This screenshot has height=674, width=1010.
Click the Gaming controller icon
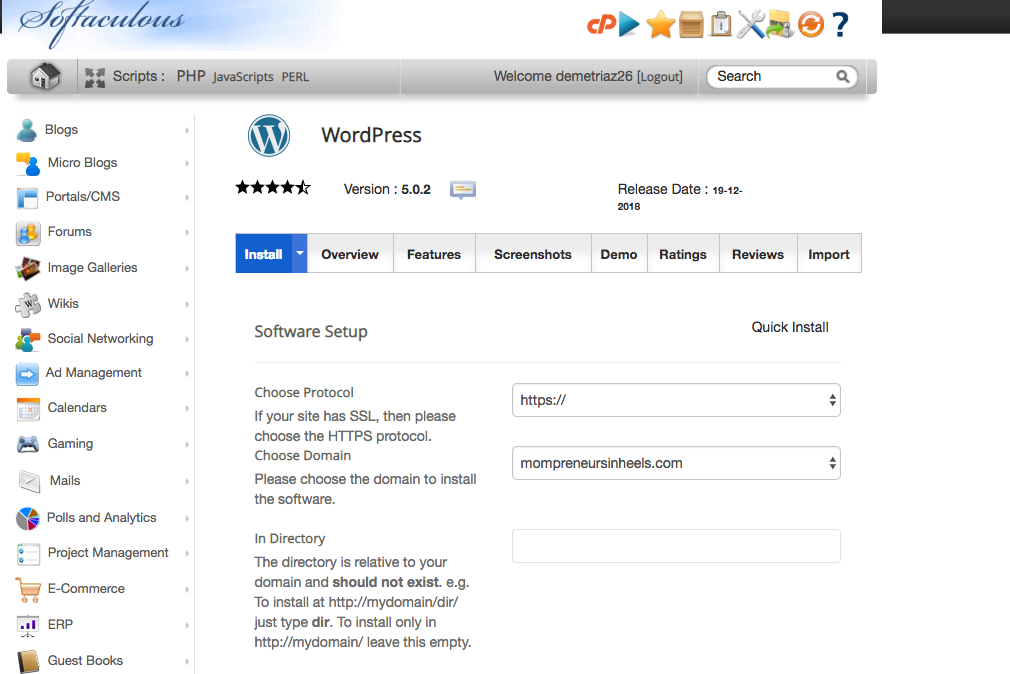[28, 444]
